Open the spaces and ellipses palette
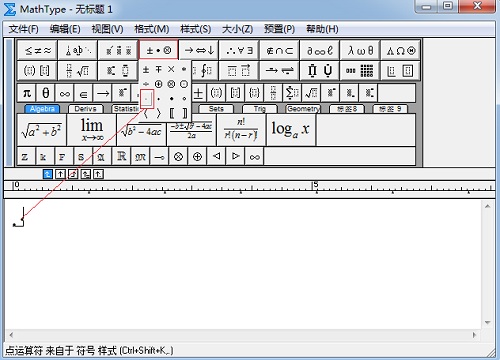Image resolution: width=500 pixels, height=360 pixels. (x=78, y=50)
